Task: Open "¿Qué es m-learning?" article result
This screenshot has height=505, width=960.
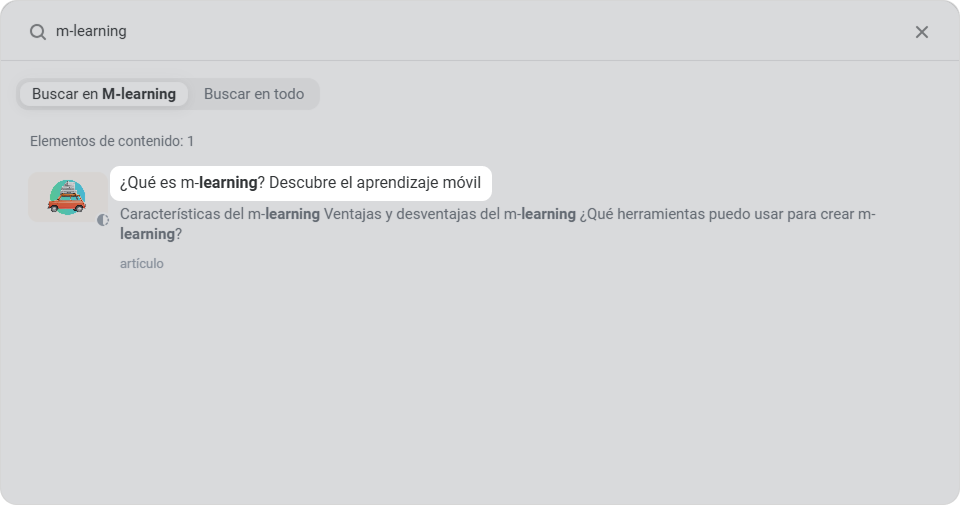Action: [x=300, y=184]
